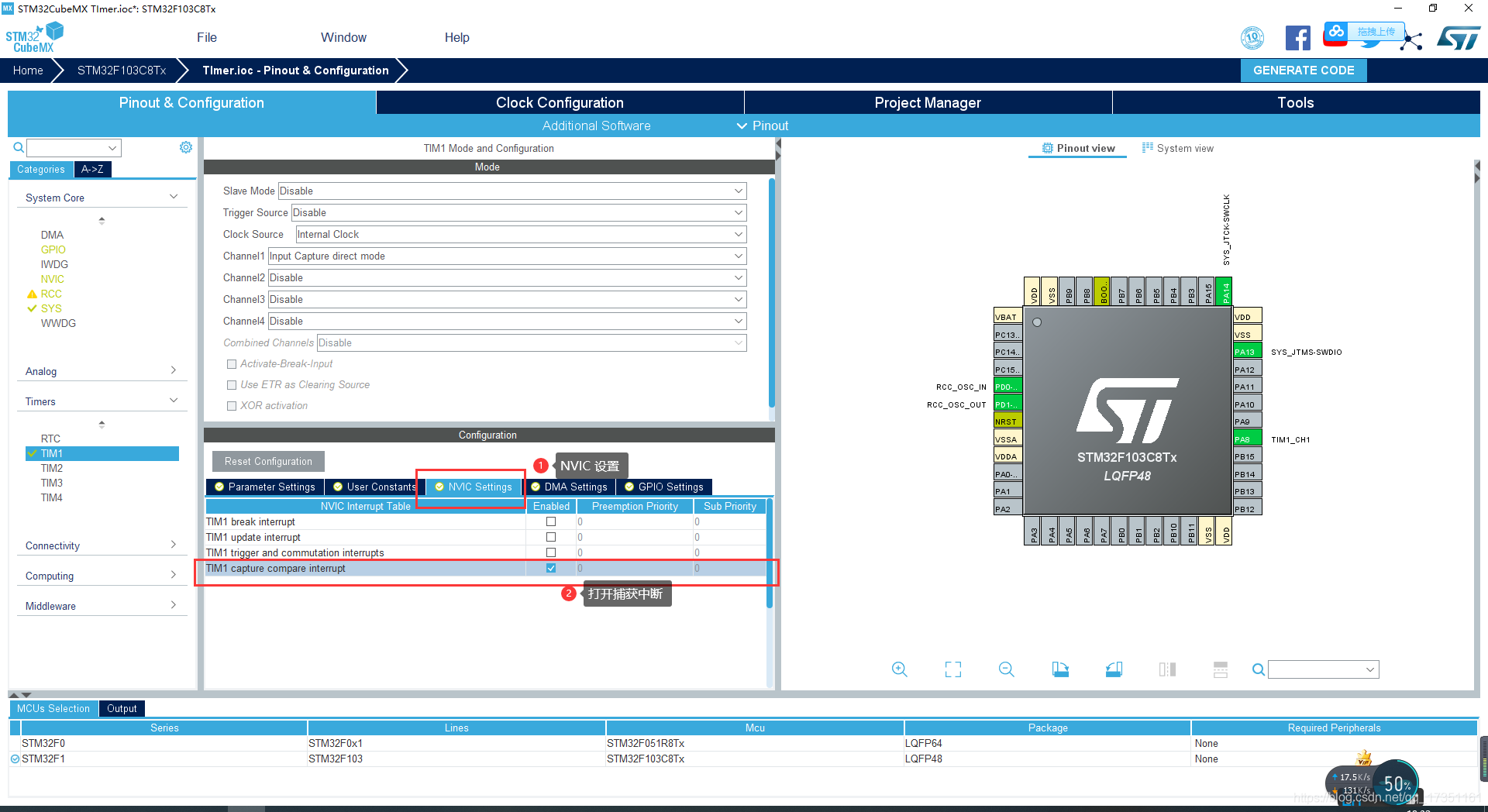Viewport: 1488px width, 812px height.
Task: Open the Tools tab
Action: click(x=1296, y=102)
